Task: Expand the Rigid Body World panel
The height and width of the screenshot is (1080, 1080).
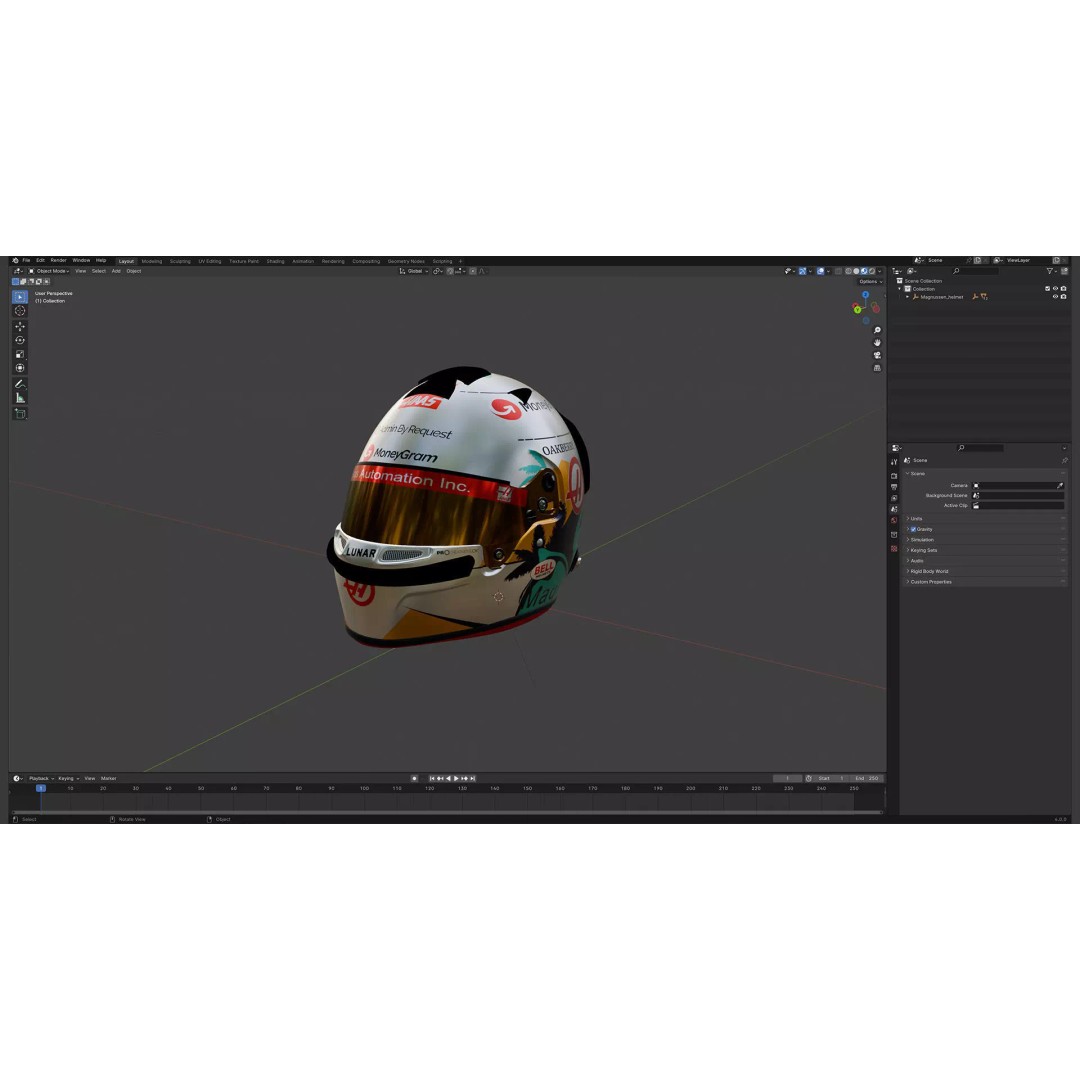Action: point(930,571)
